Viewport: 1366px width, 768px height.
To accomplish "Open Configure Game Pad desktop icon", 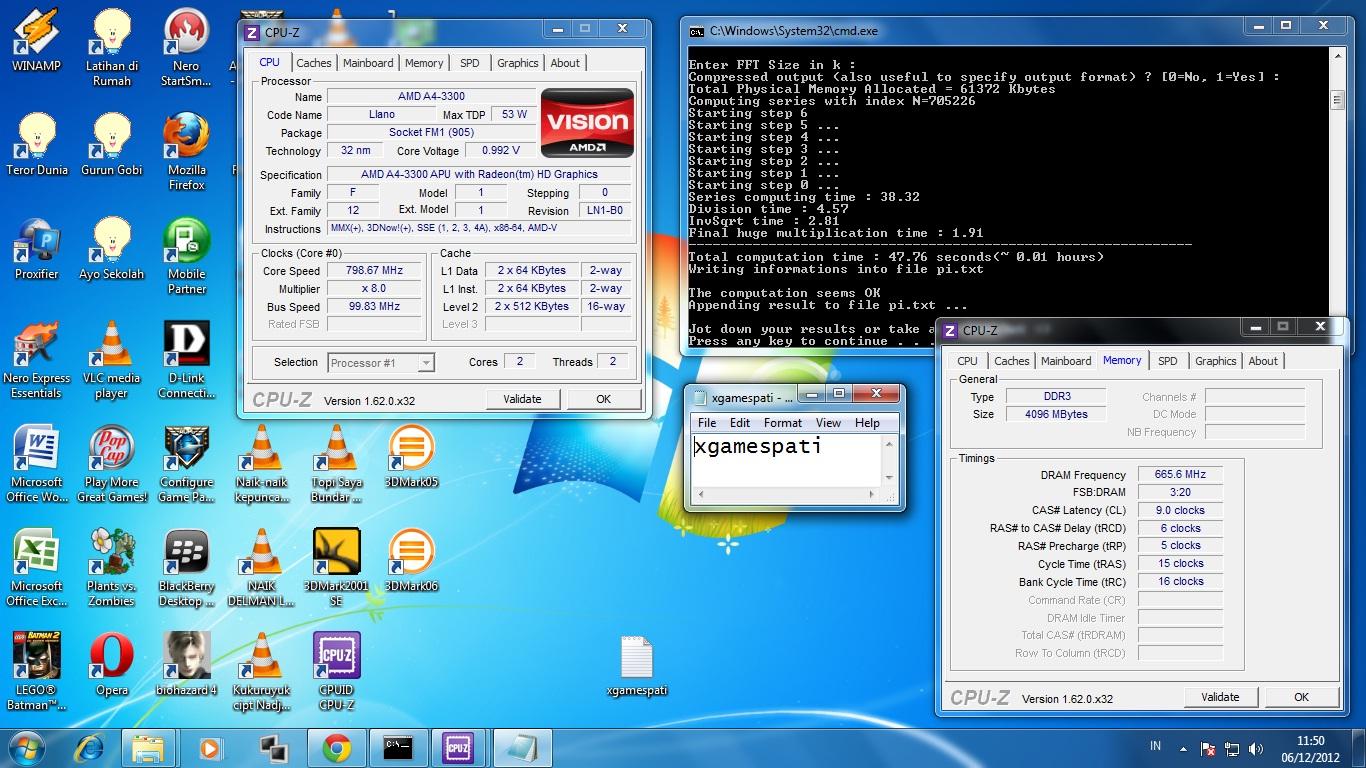I will tap(186, 463).
